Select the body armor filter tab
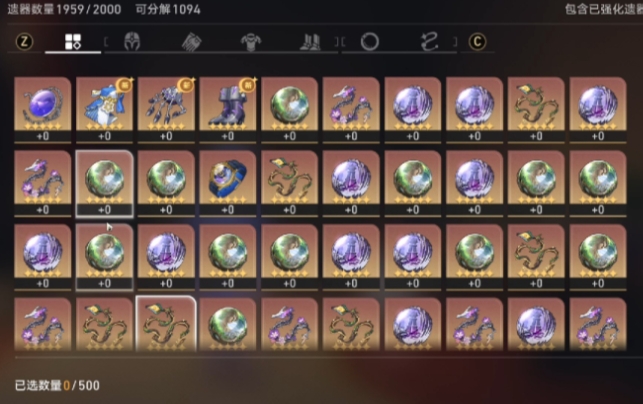The height and width of the screenshot is (404, 643). [251, 42]
